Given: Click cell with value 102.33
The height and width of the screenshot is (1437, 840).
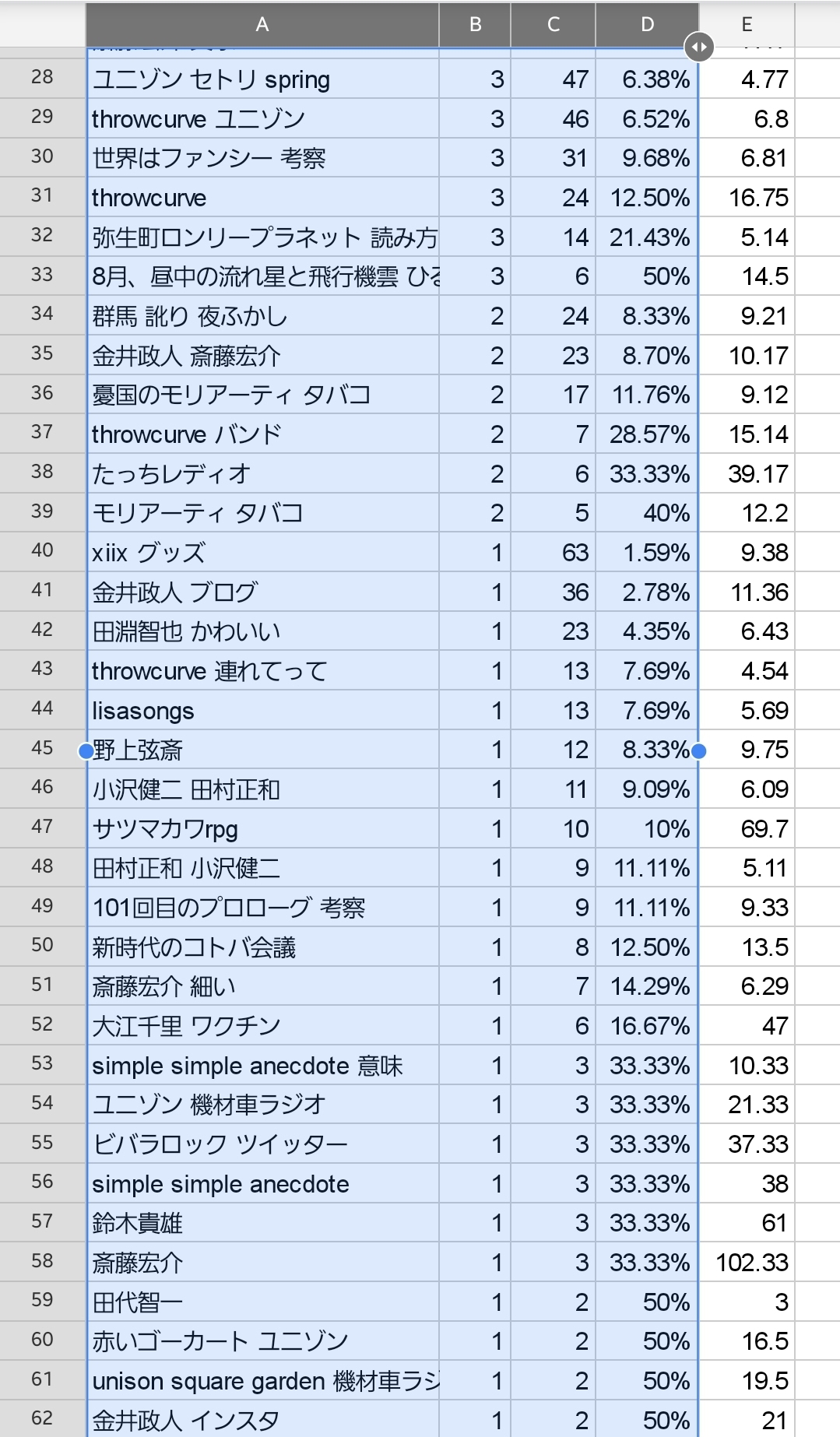Looking at the screenshot, I should point(747,1262).
